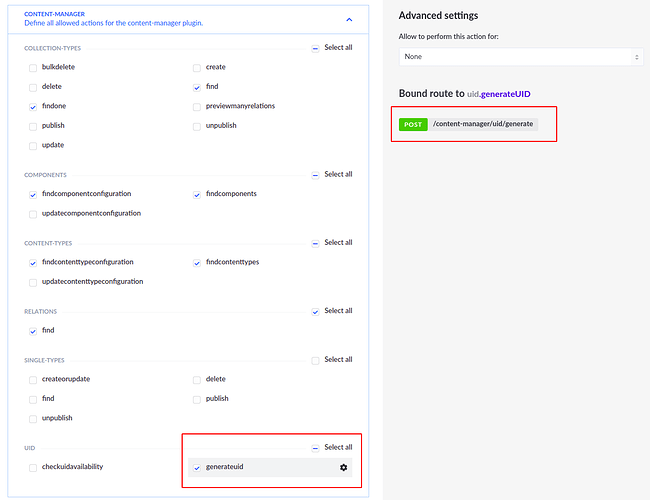Check the updatecomponentconfiguration option
Screen dimensions: 650x500
click(33, 213)
